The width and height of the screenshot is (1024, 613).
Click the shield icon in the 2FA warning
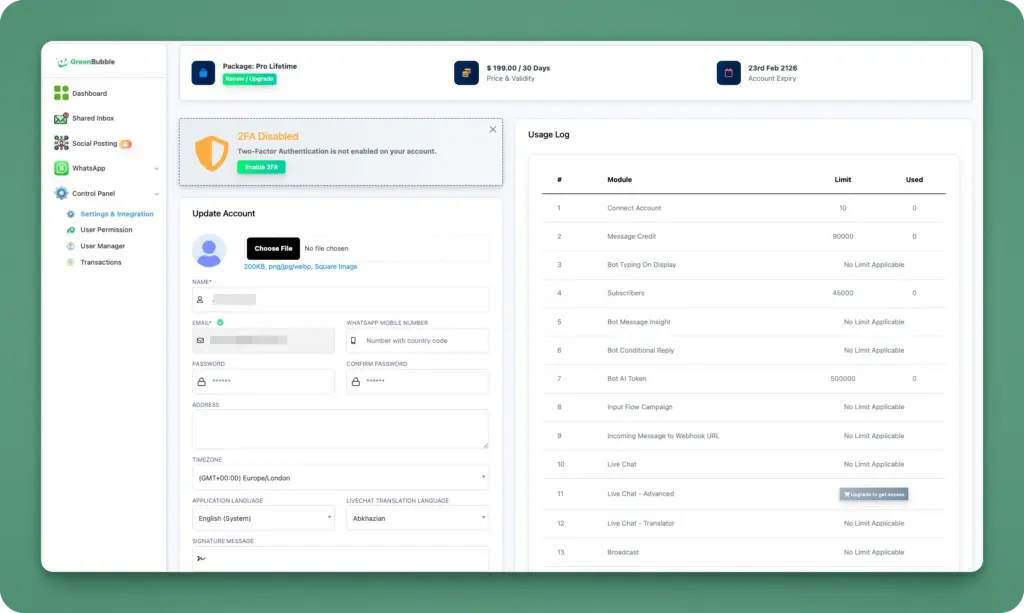click(x=209, y=152)
